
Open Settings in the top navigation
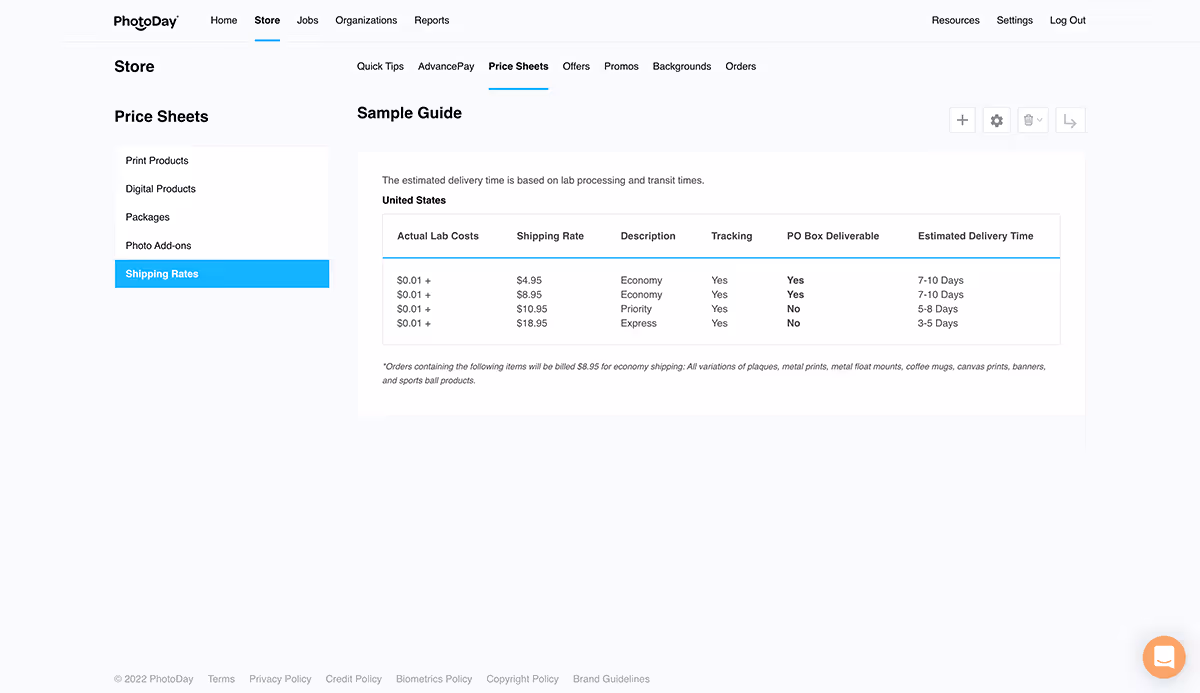[1015, 20]
